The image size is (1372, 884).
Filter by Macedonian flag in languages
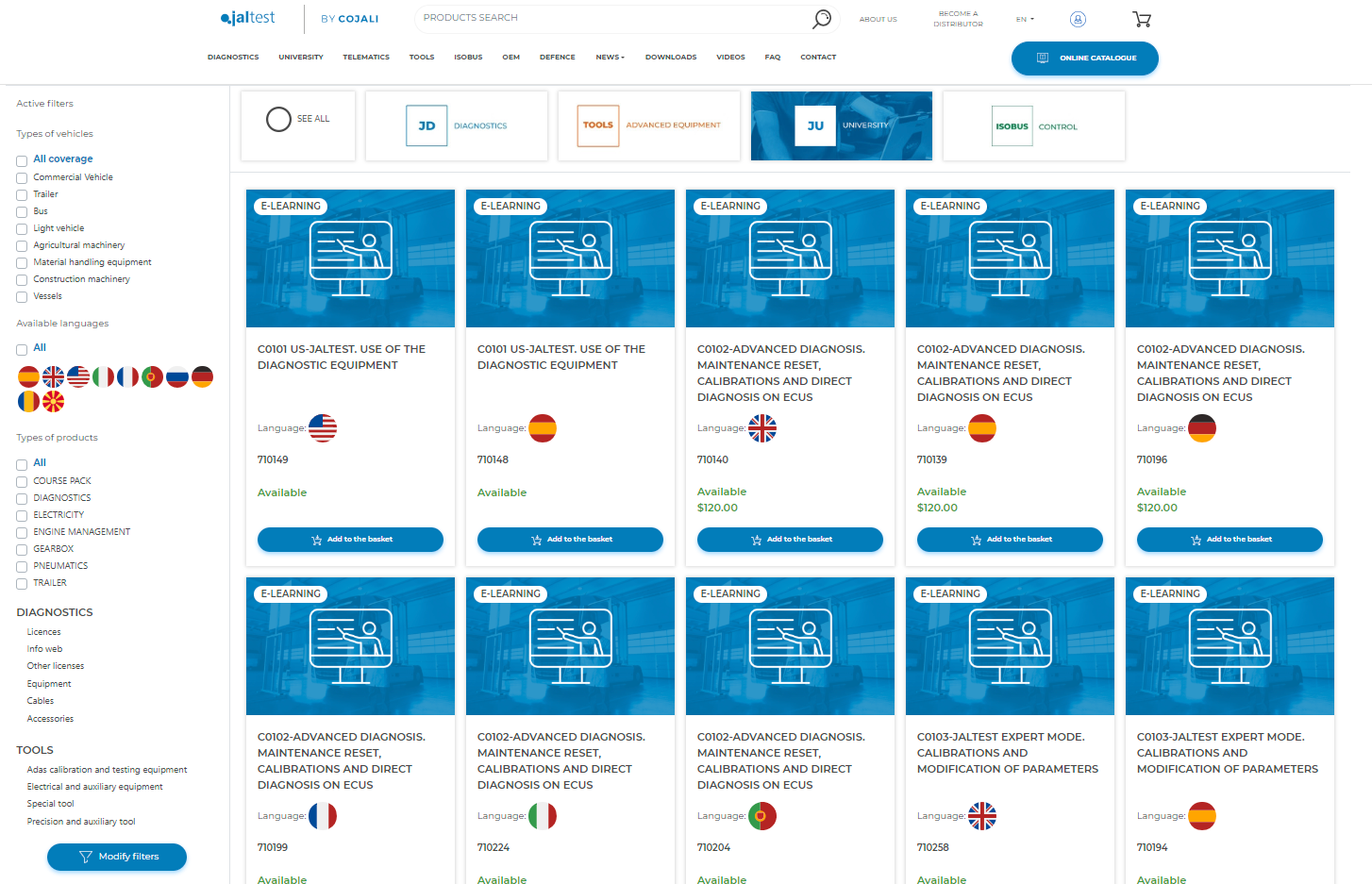54,402
